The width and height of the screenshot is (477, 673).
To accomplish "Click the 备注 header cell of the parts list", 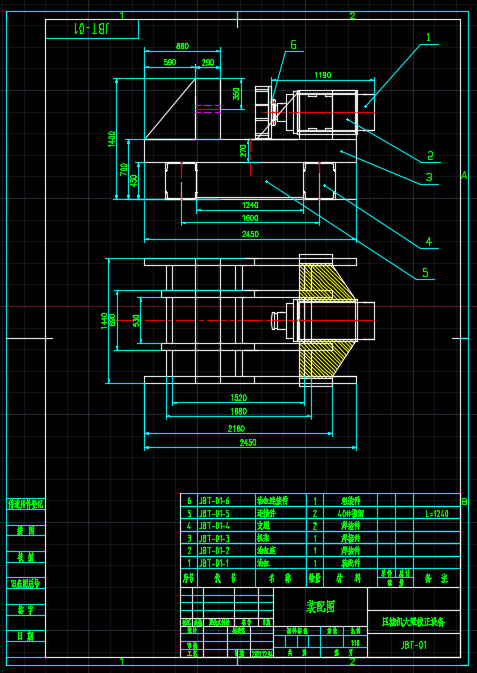I will pos(436,578).
